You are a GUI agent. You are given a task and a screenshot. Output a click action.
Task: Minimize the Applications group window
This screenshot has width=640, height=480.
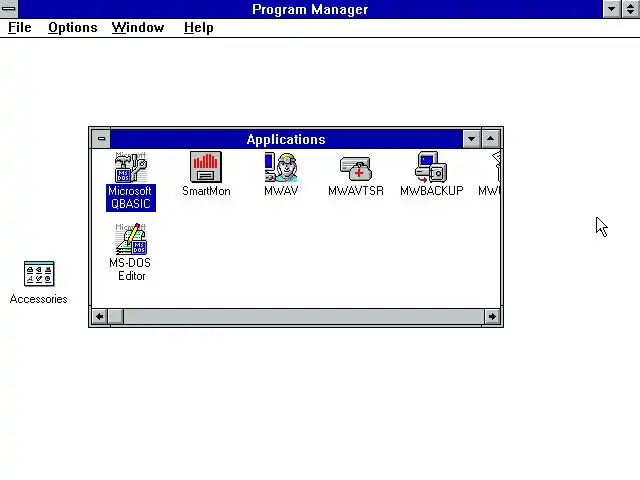[x=471, y=139]
